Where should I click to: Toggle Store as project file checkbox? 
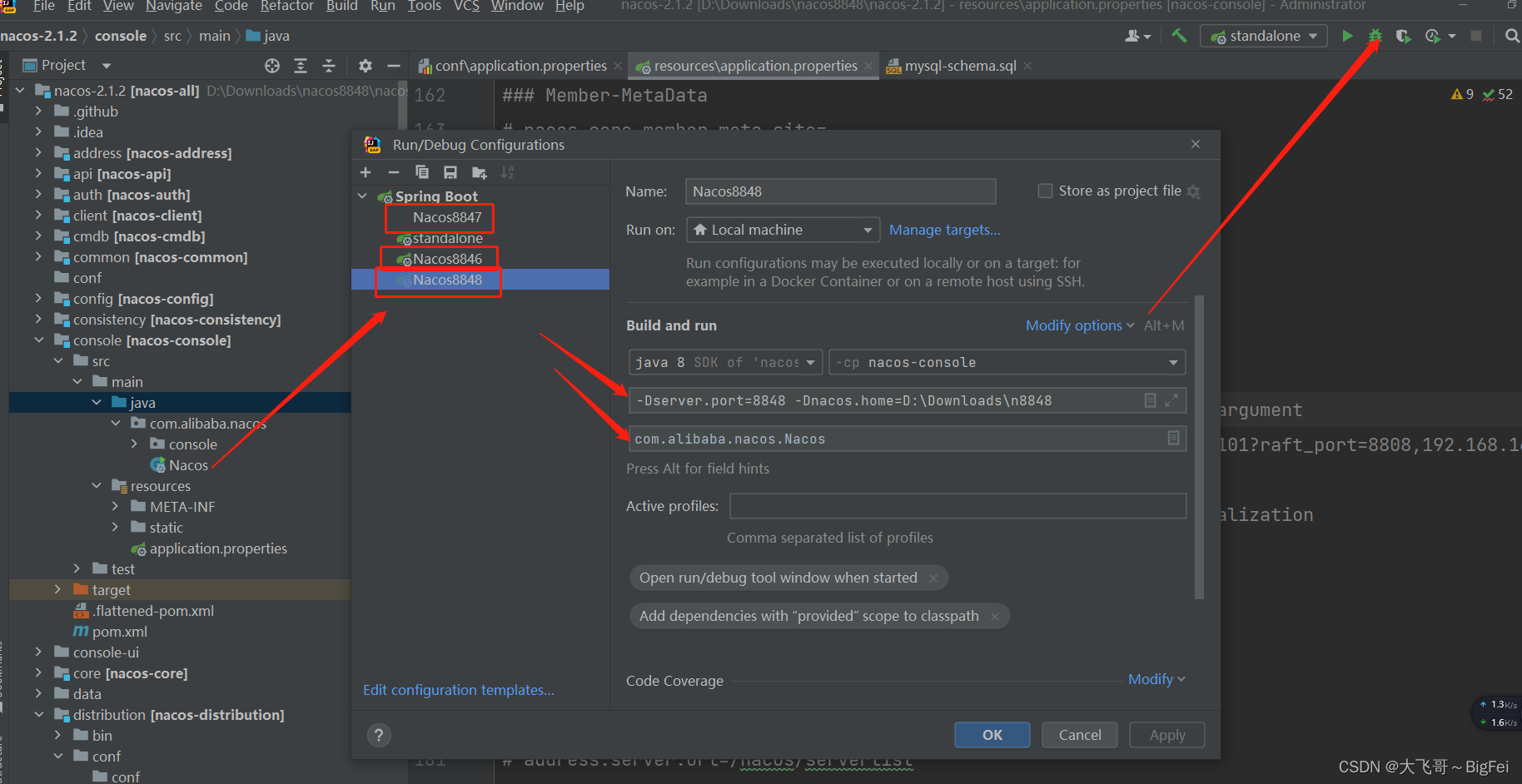pos(1045,191)
